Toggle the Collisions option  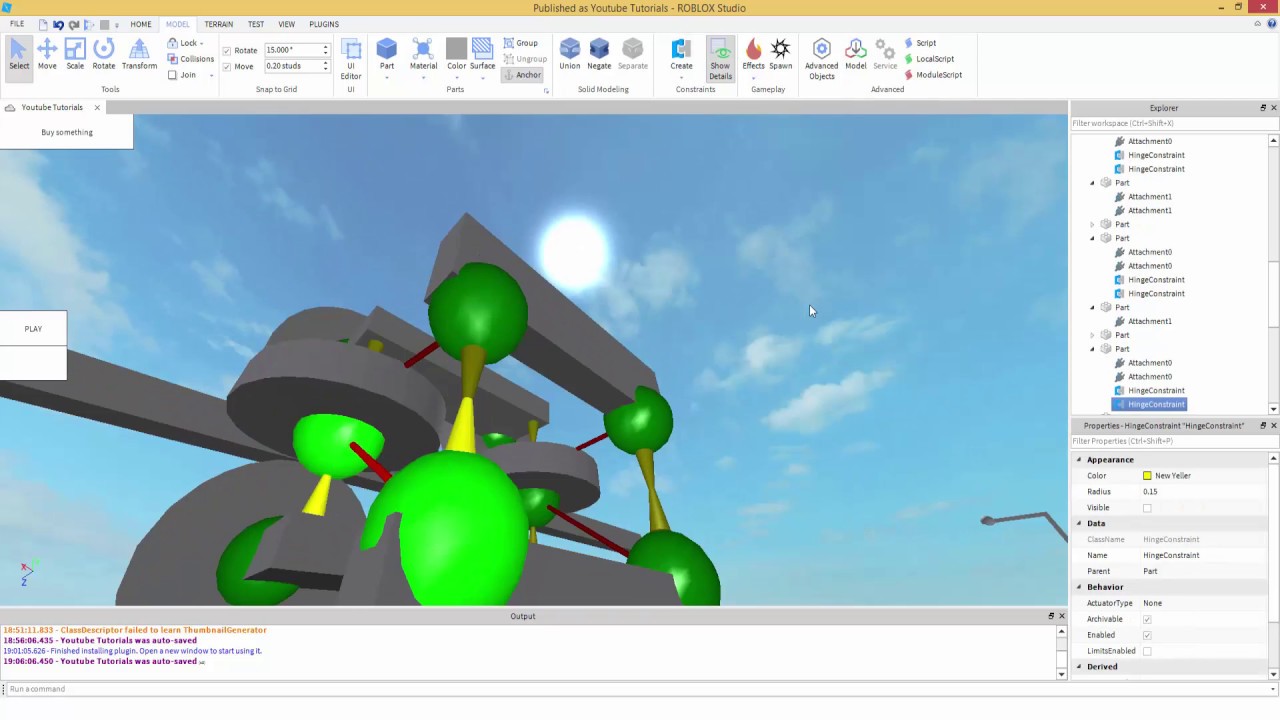click(x=190, y=59)
